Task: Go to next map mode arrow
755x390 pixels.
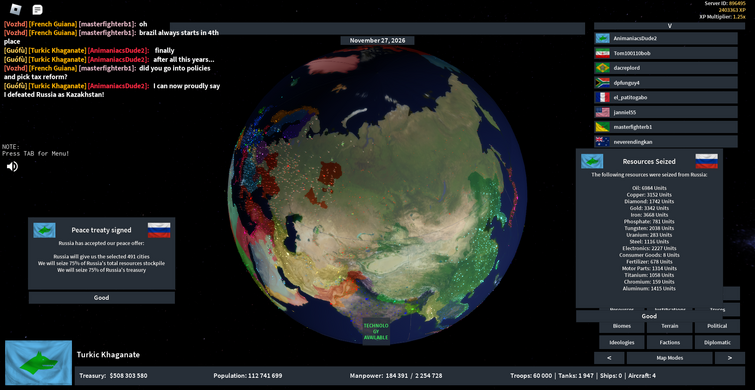Action: click(729, 358)
